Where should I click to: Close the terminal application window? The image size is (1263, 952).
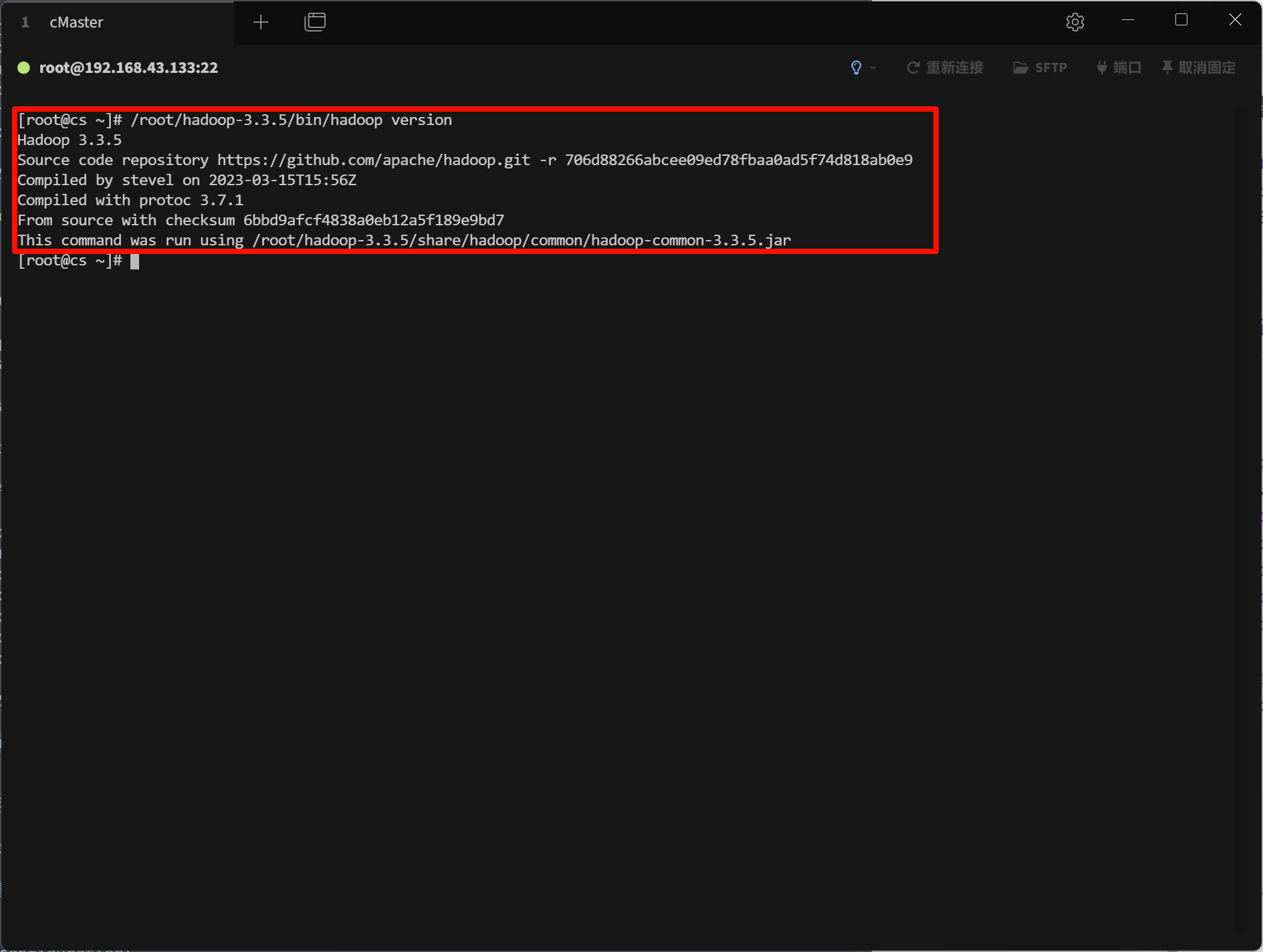click(1235, 20)
